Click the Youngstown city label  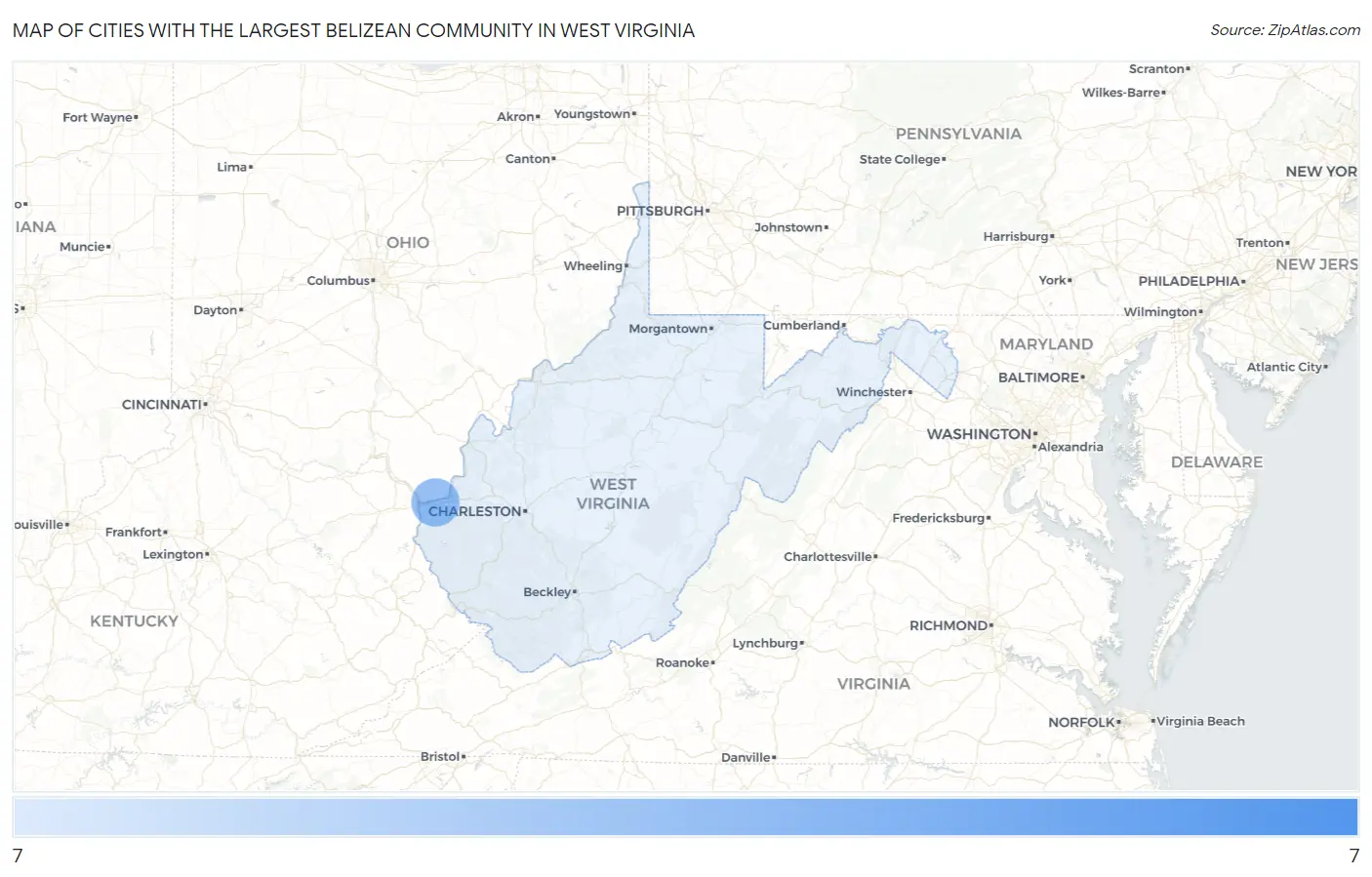pyautogui.click(x=592, y=114)
